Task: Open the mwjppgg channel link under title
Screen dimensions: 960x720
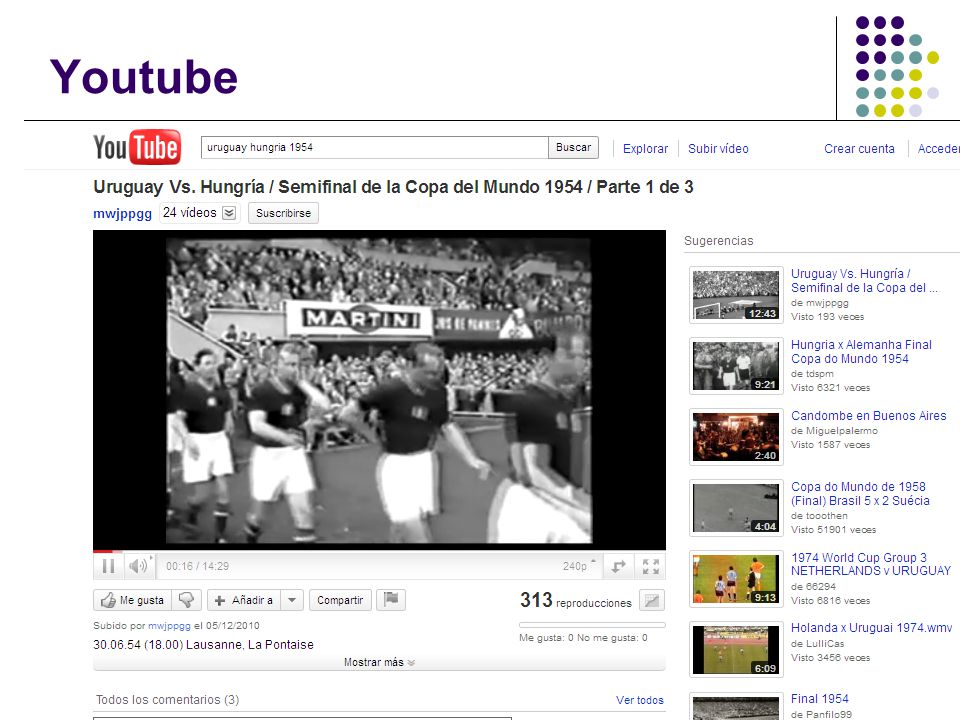Action: pyautogui.click(x=122, y=214)
